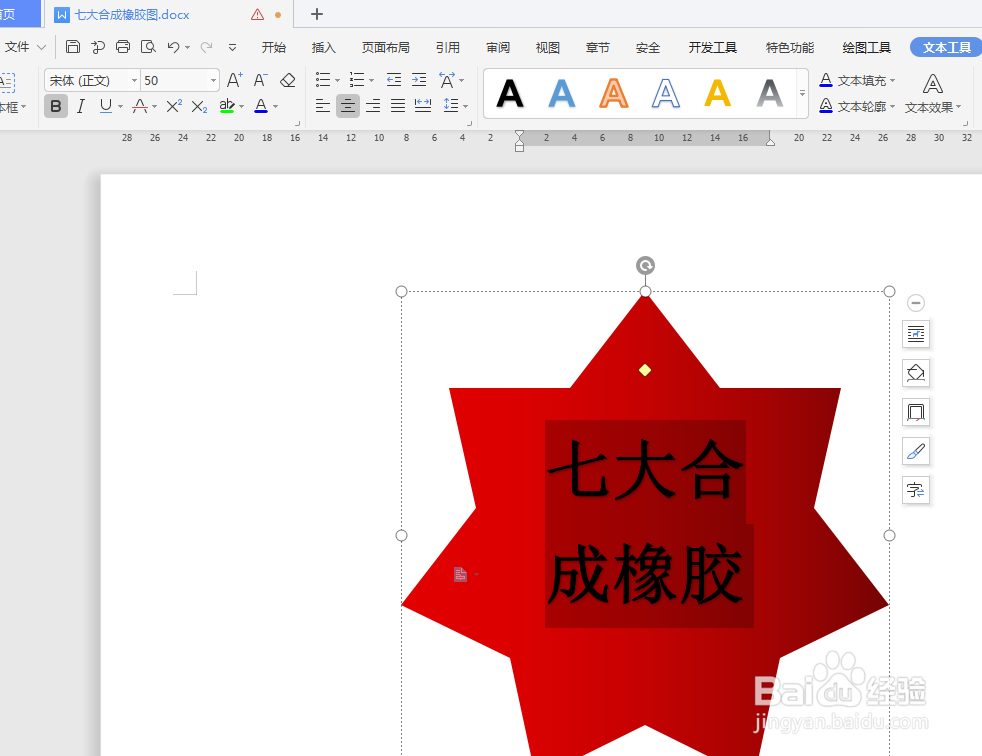Select the black text effect style preset

tap(510, 94)
